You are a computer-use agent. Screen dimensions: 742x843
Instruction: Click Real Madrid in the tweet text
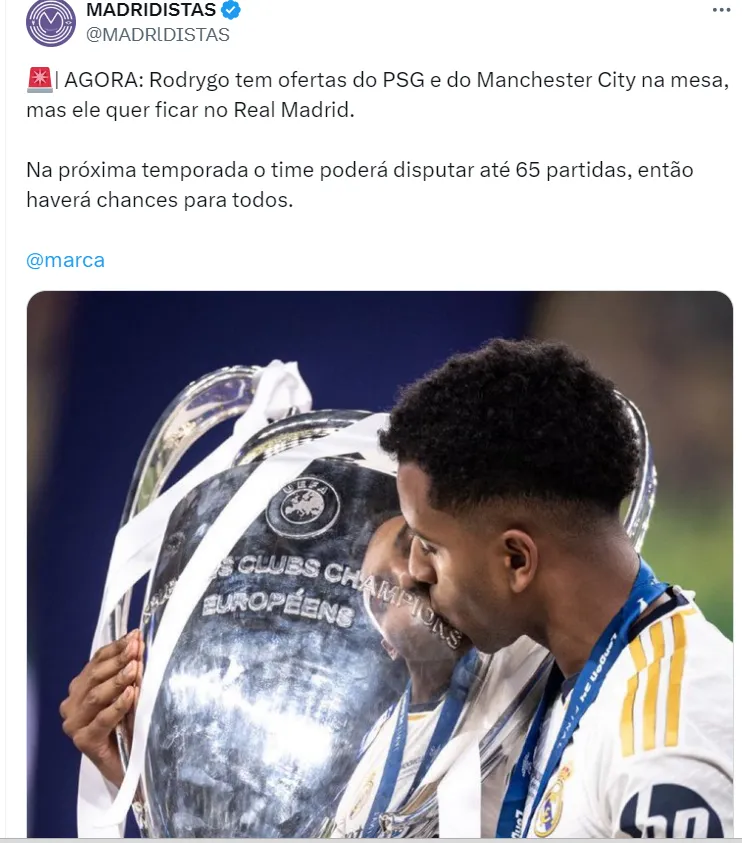pos(294,110)
